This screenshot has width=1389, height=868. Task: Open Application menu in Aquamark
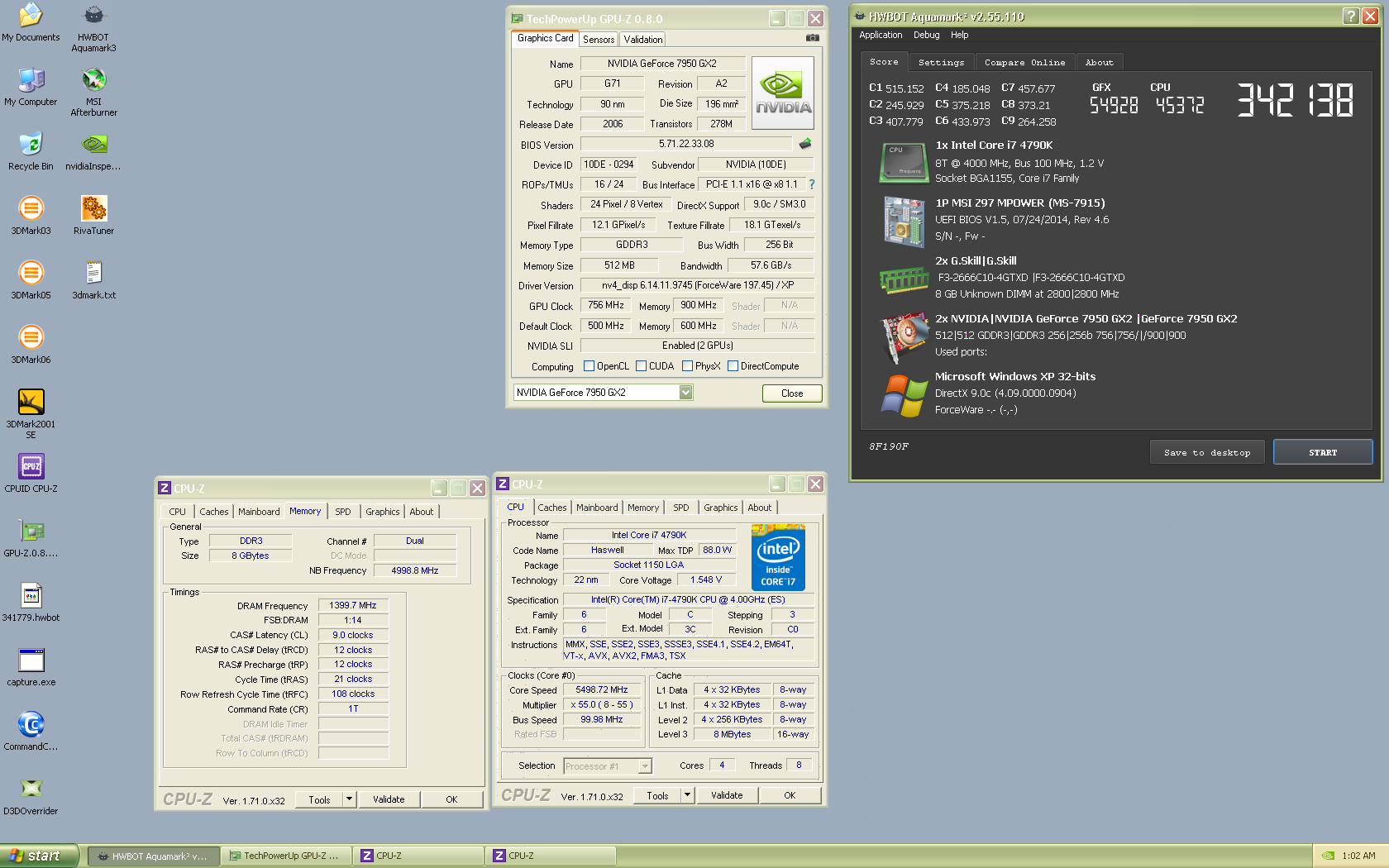click(x=881, y=35)
